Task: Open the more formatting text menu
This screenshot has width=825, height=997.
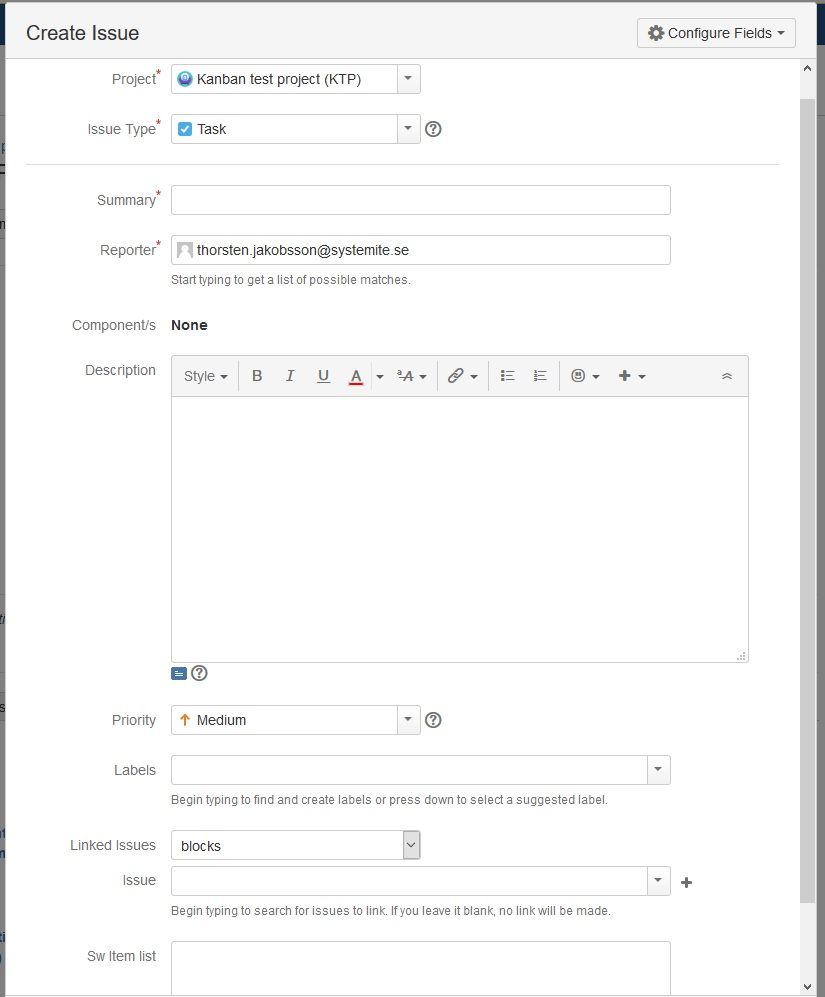Action: click(412, 376)
